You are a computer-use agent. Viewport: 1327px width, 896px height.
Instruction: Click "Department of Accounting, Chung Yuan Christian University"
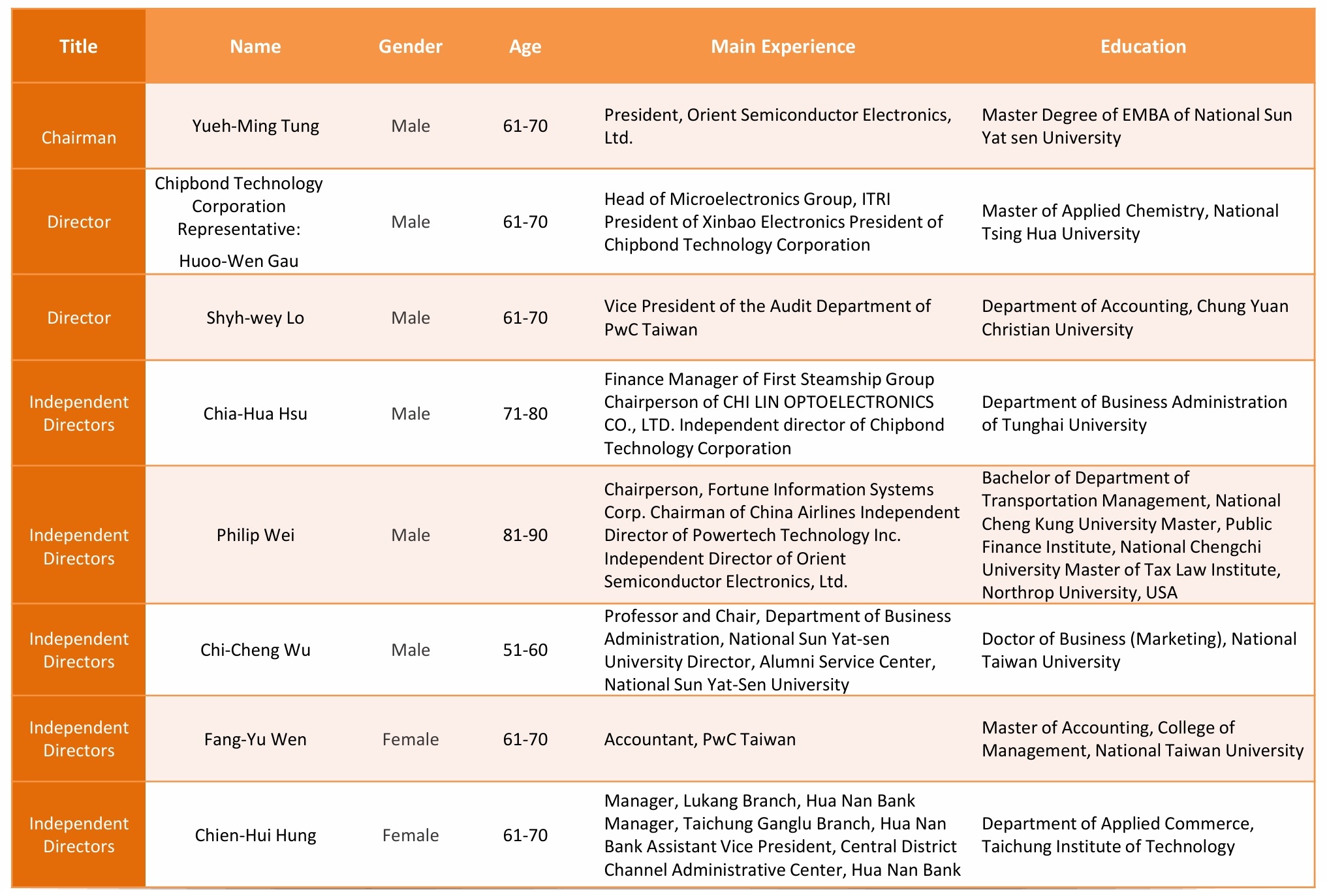1135,318
